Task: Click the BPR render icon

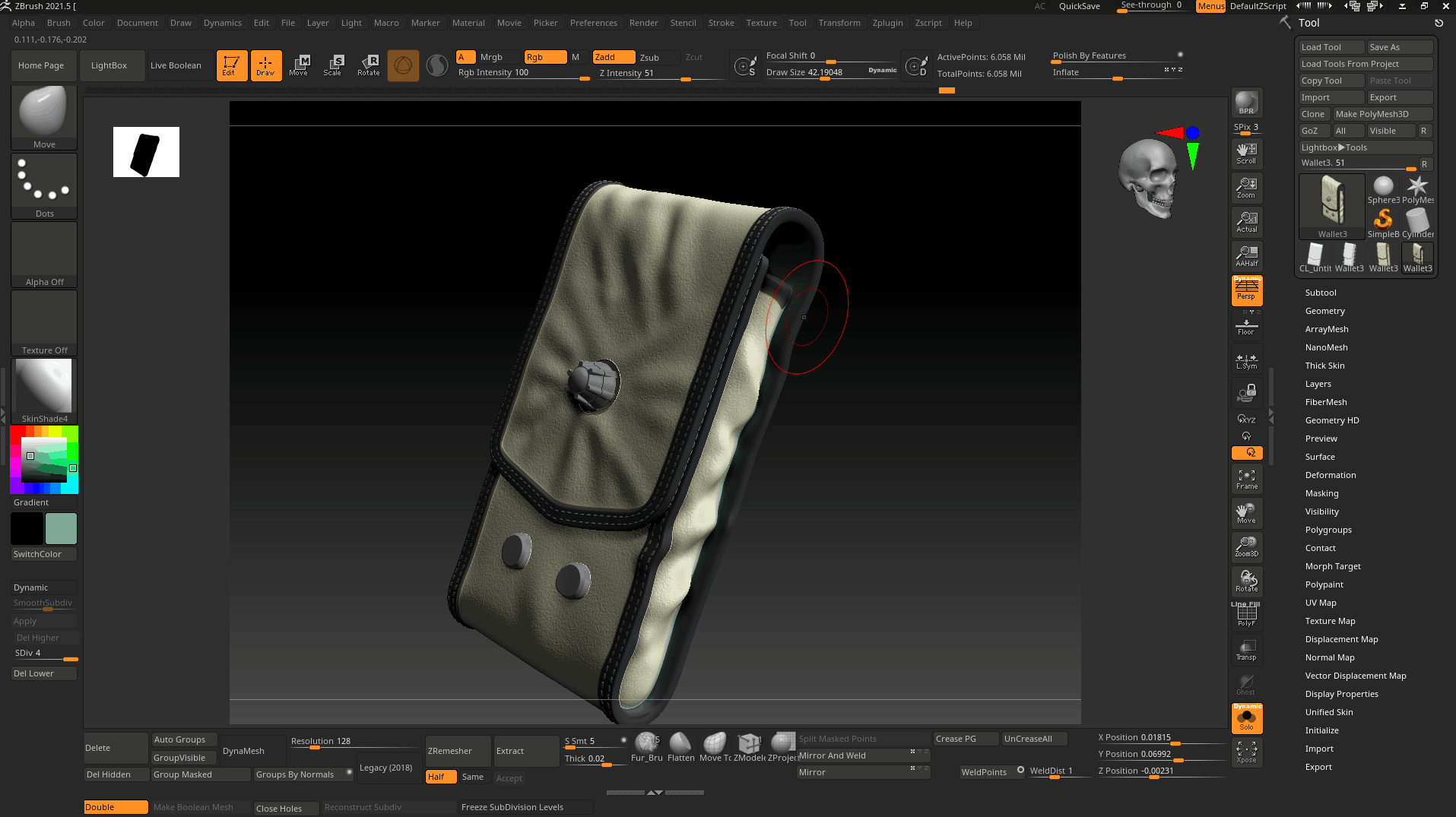Action: (x=1246, y=103)
